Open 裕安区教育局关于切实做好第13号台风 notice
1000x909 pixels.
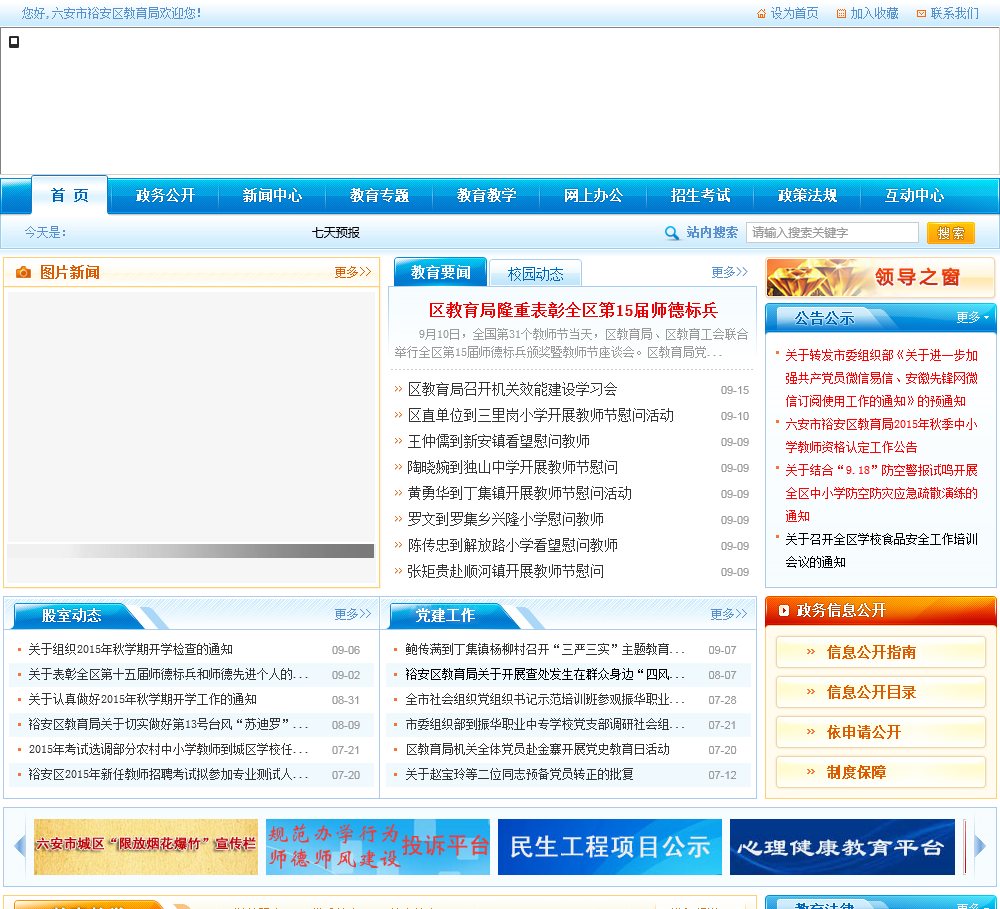[x=168, y=725]
